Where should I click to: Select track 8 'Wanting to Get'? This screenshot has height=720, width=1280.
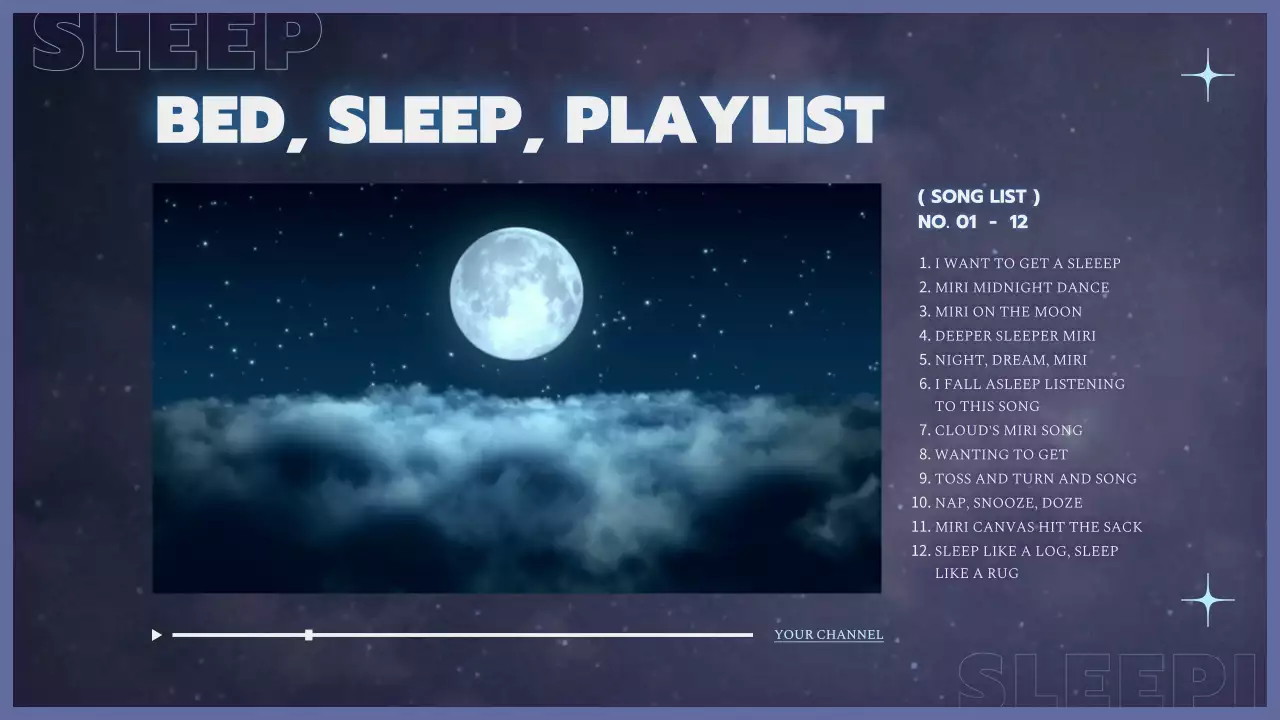[x=1001, y=454]
